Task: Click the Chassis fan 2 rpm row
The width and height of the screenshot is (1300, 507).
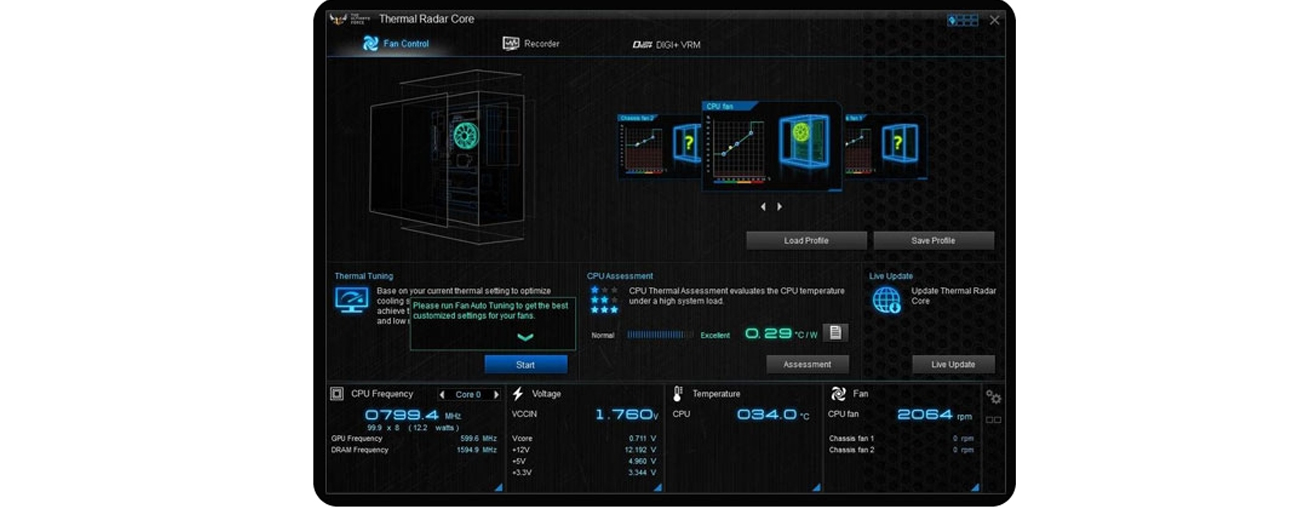Action: tap(901, 450)
